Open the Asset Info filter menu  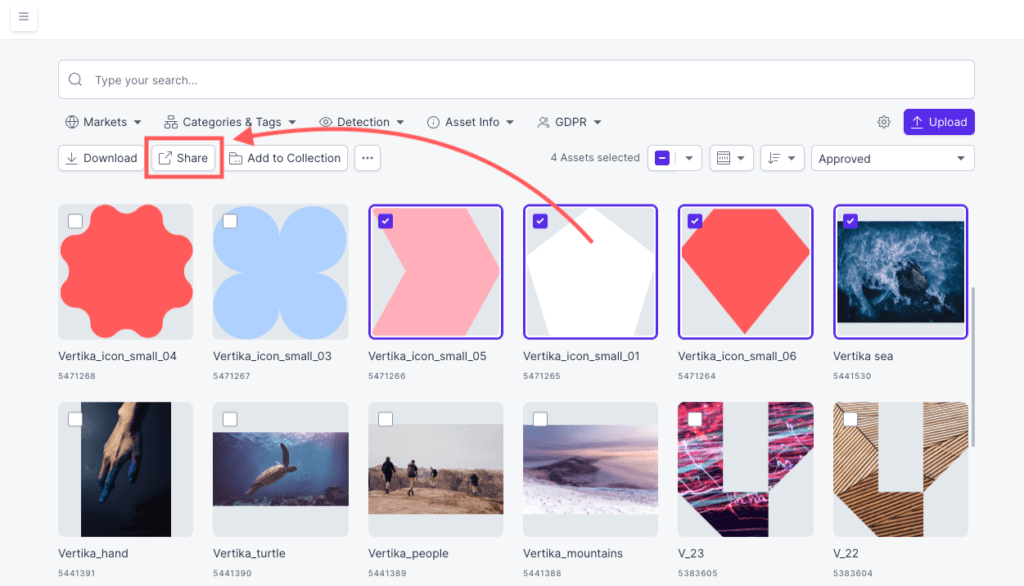click(470, 122)
